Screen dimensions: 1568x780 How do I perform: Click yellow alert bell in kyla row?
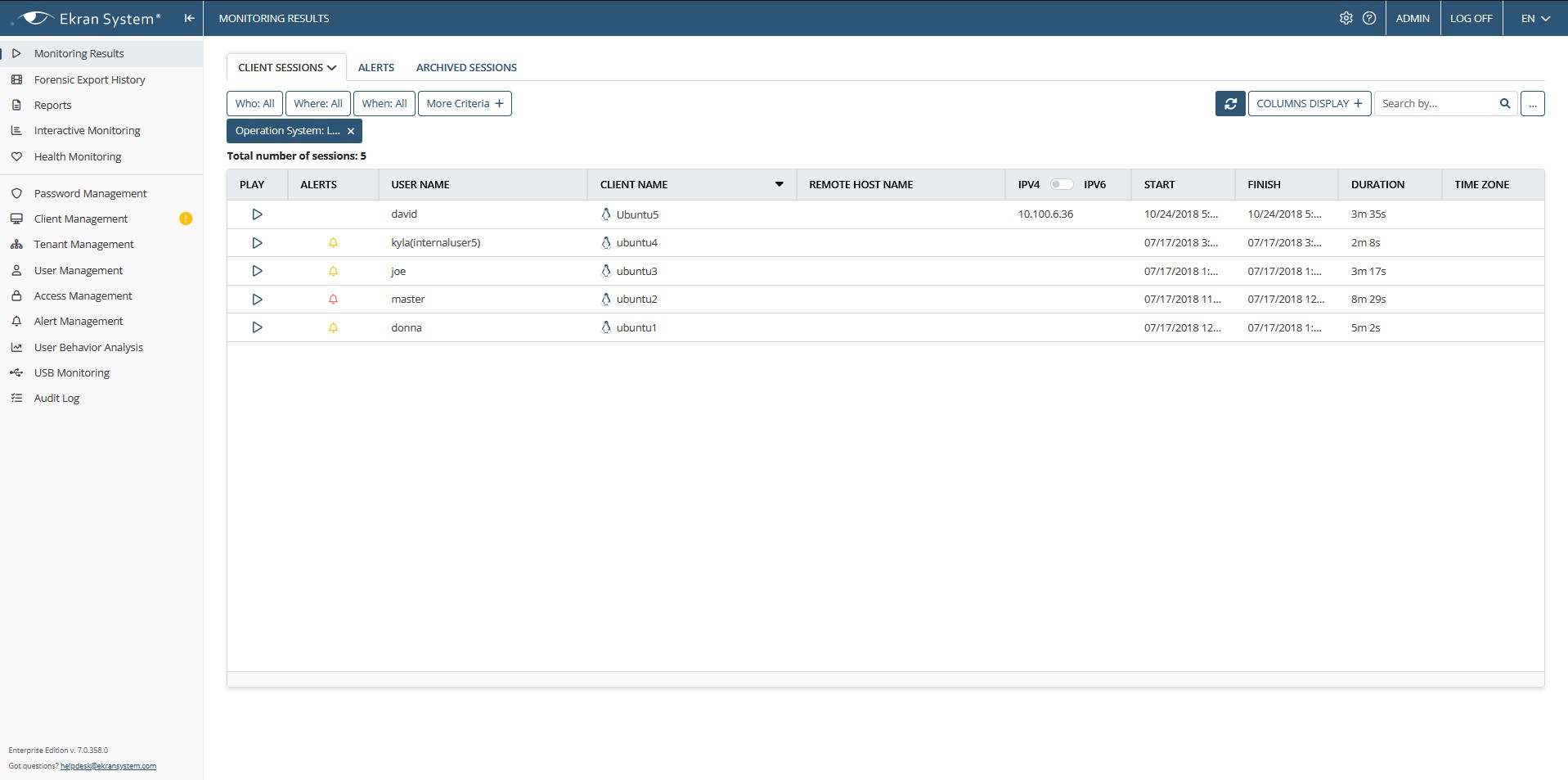(x=333, y=243)
